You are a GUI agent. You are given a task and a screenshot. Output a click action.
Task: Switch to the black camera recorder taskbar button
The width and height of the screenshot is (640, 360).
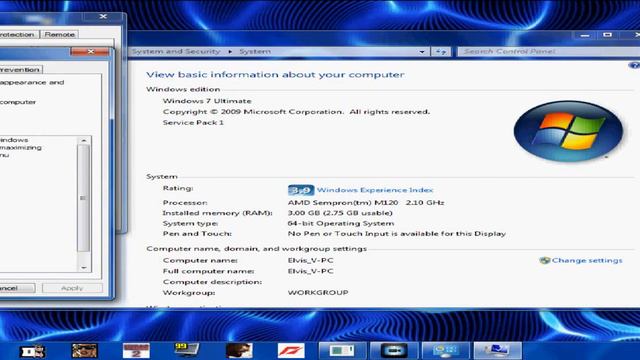(394, 350)
